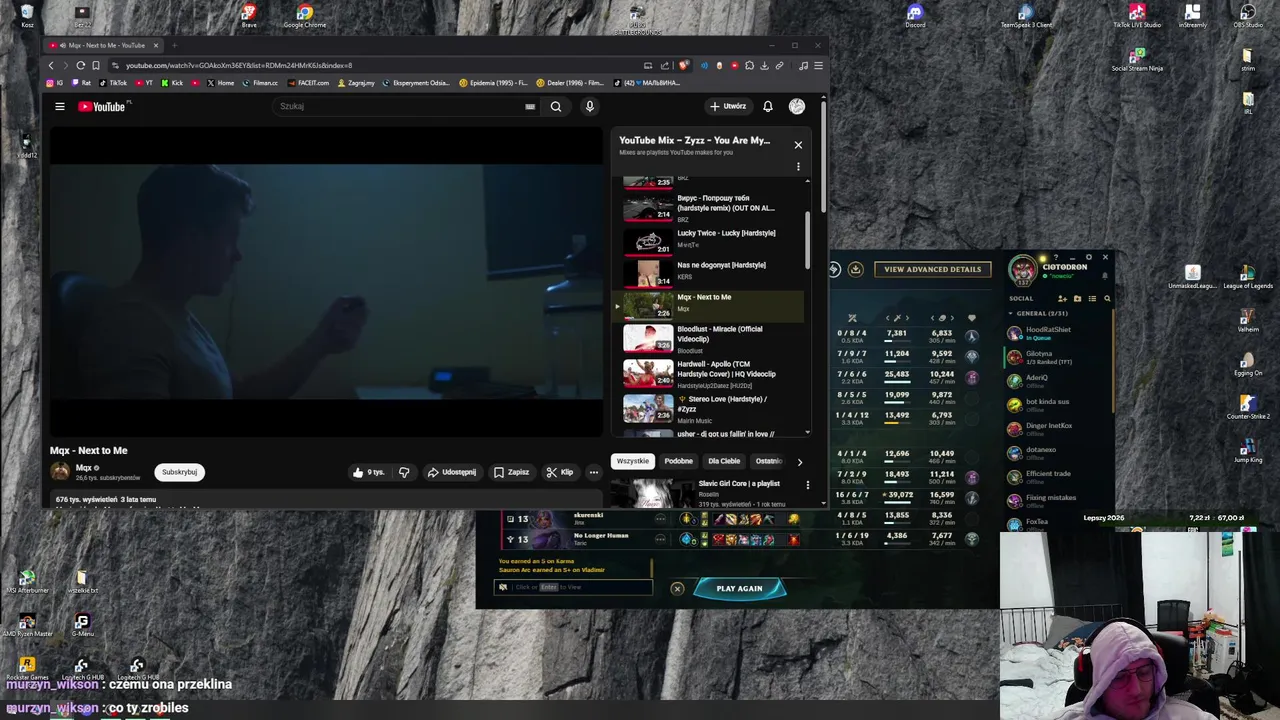Open the YouTube hamburger guide menu
The height and width of the screenshot is (720, 1280).
pos(60,106)
